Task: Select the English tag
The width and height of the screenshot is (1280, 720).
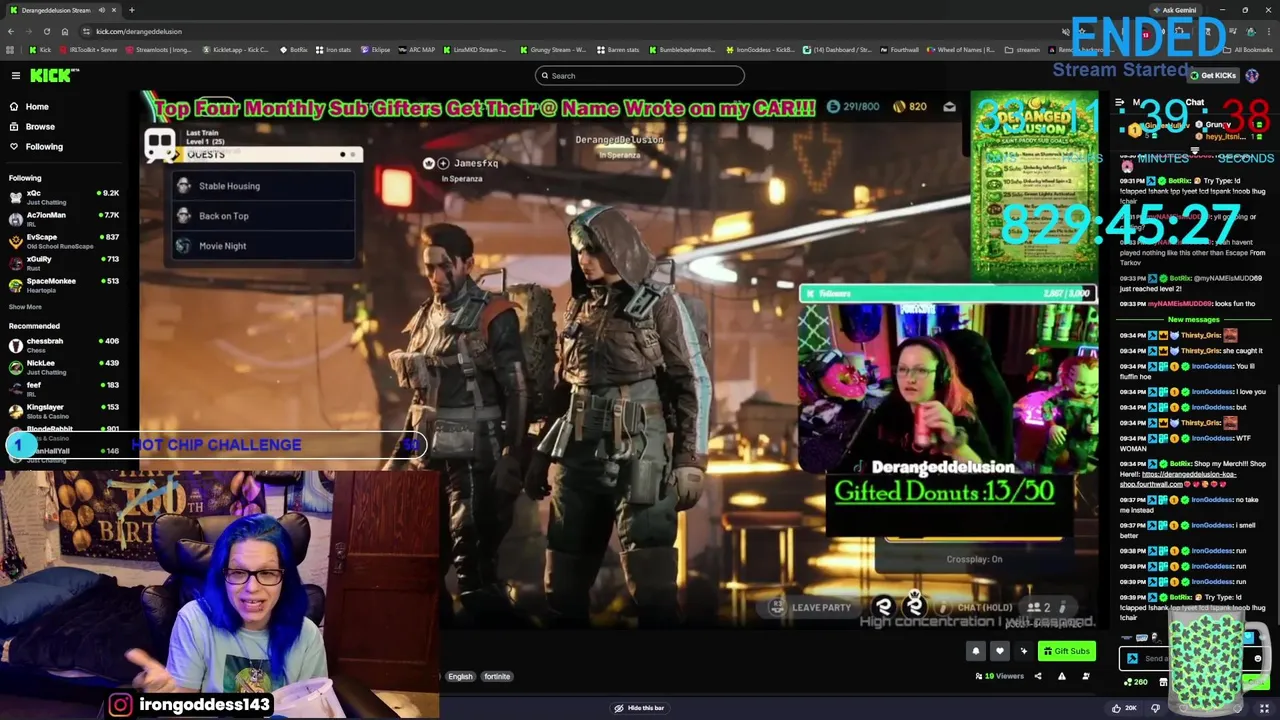Action: click(460, 676)
